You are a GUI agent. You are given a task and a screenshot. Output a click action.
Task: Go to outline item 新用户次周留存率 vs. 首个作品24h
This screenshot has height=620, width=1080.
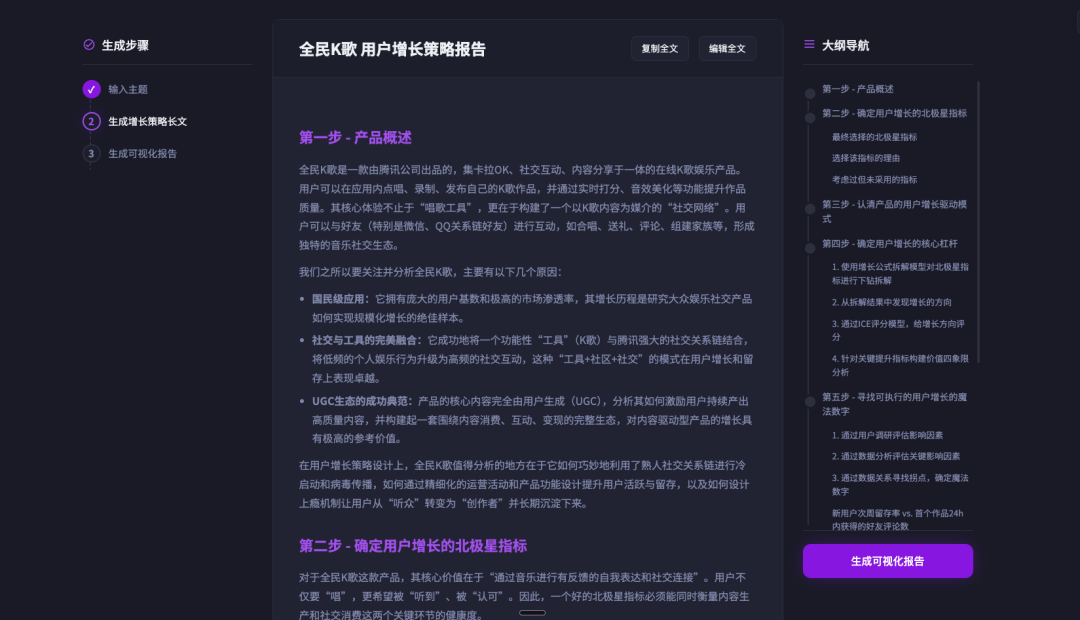point(897,519)
